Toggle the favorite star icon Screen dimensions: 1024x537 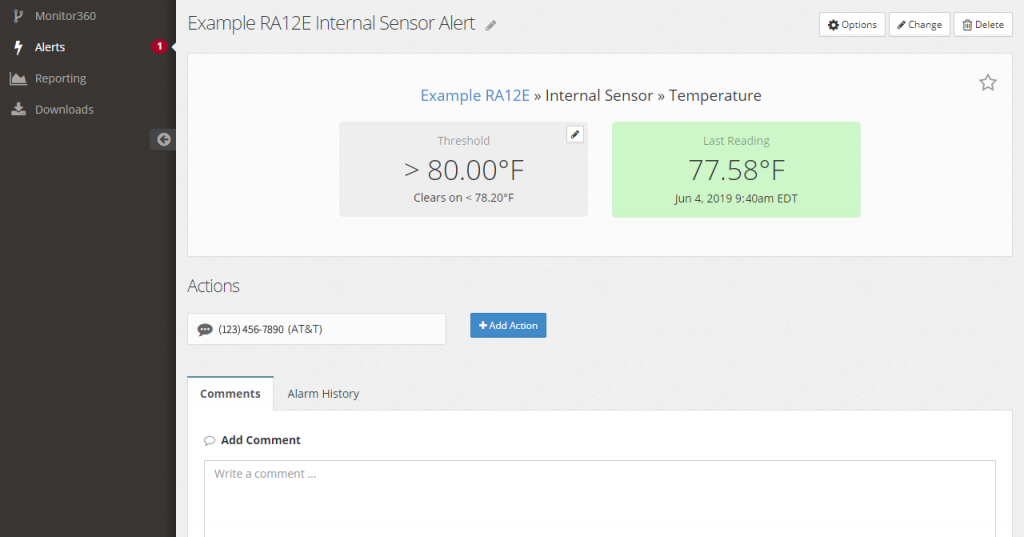[x=987, y=83]
